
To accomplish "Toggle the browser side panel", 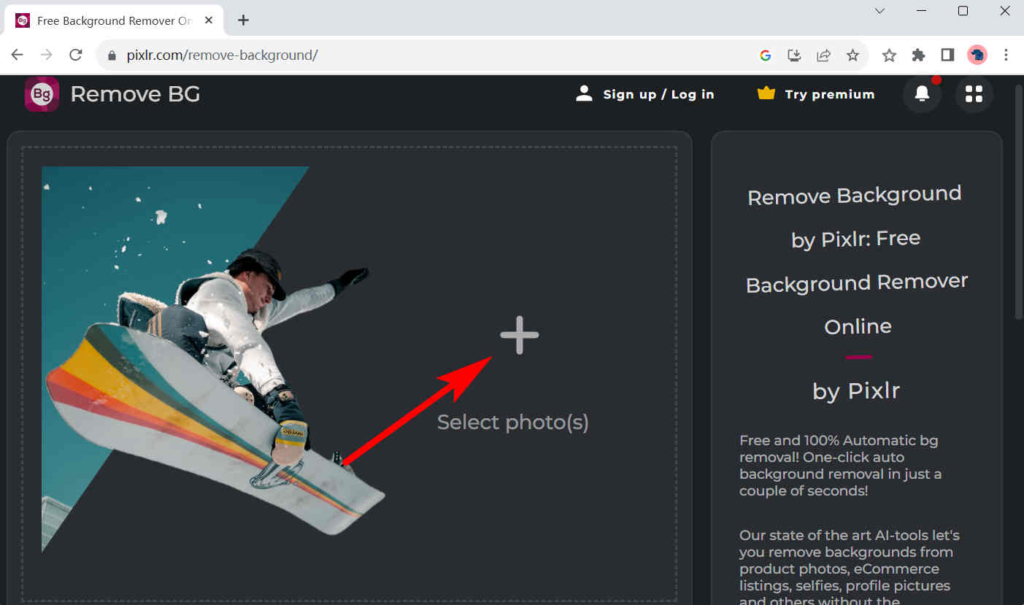I will tap(947, 55).
